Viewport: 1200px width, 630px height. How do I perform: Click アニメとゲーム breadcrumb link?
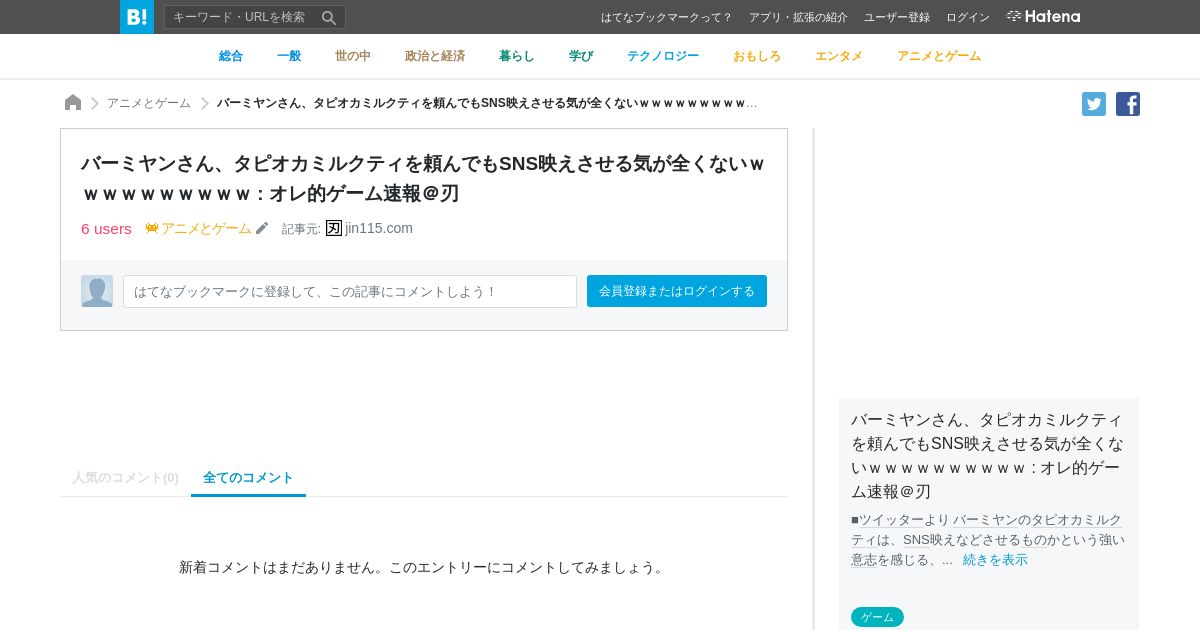(149, 103)
